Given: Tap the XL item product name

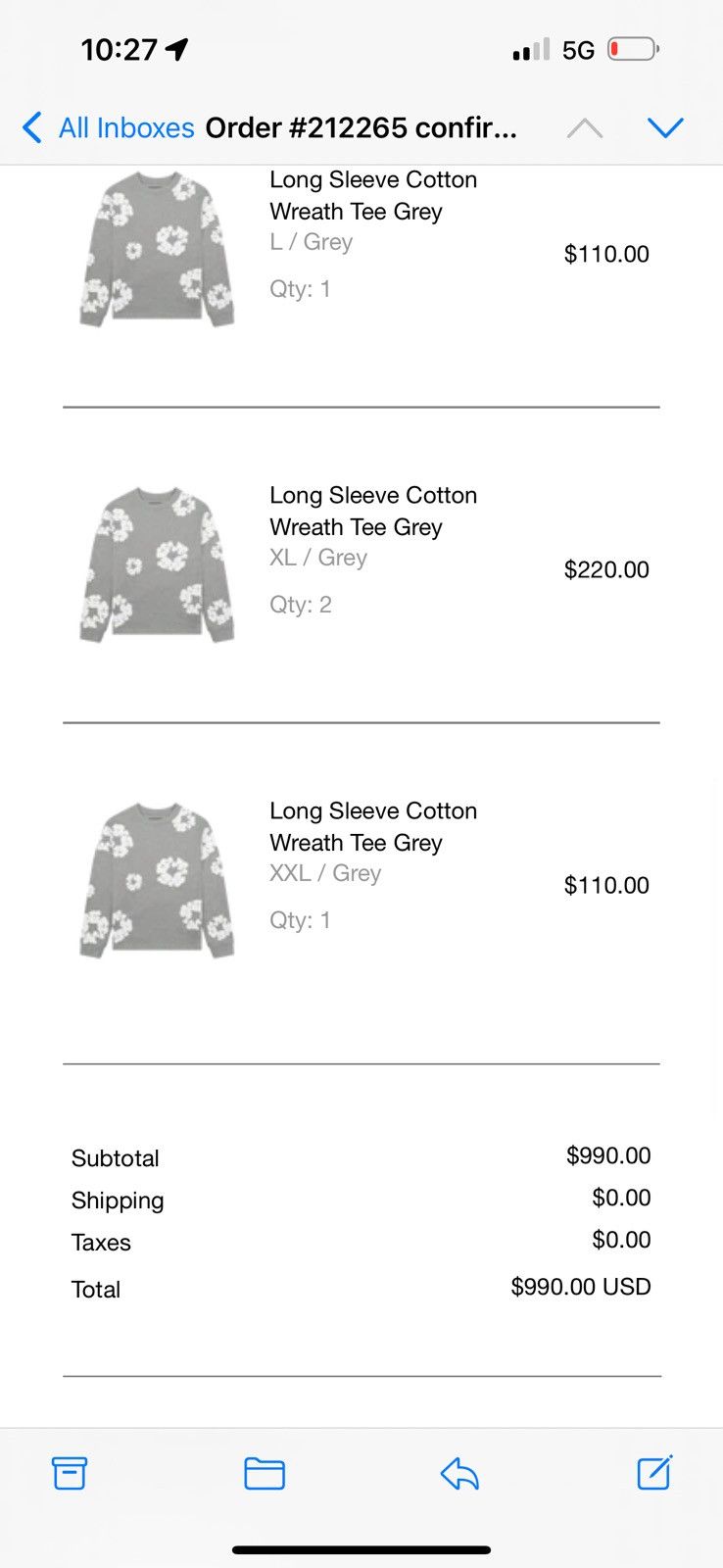Looking at the screenshot, I should [x=373, y=511].
